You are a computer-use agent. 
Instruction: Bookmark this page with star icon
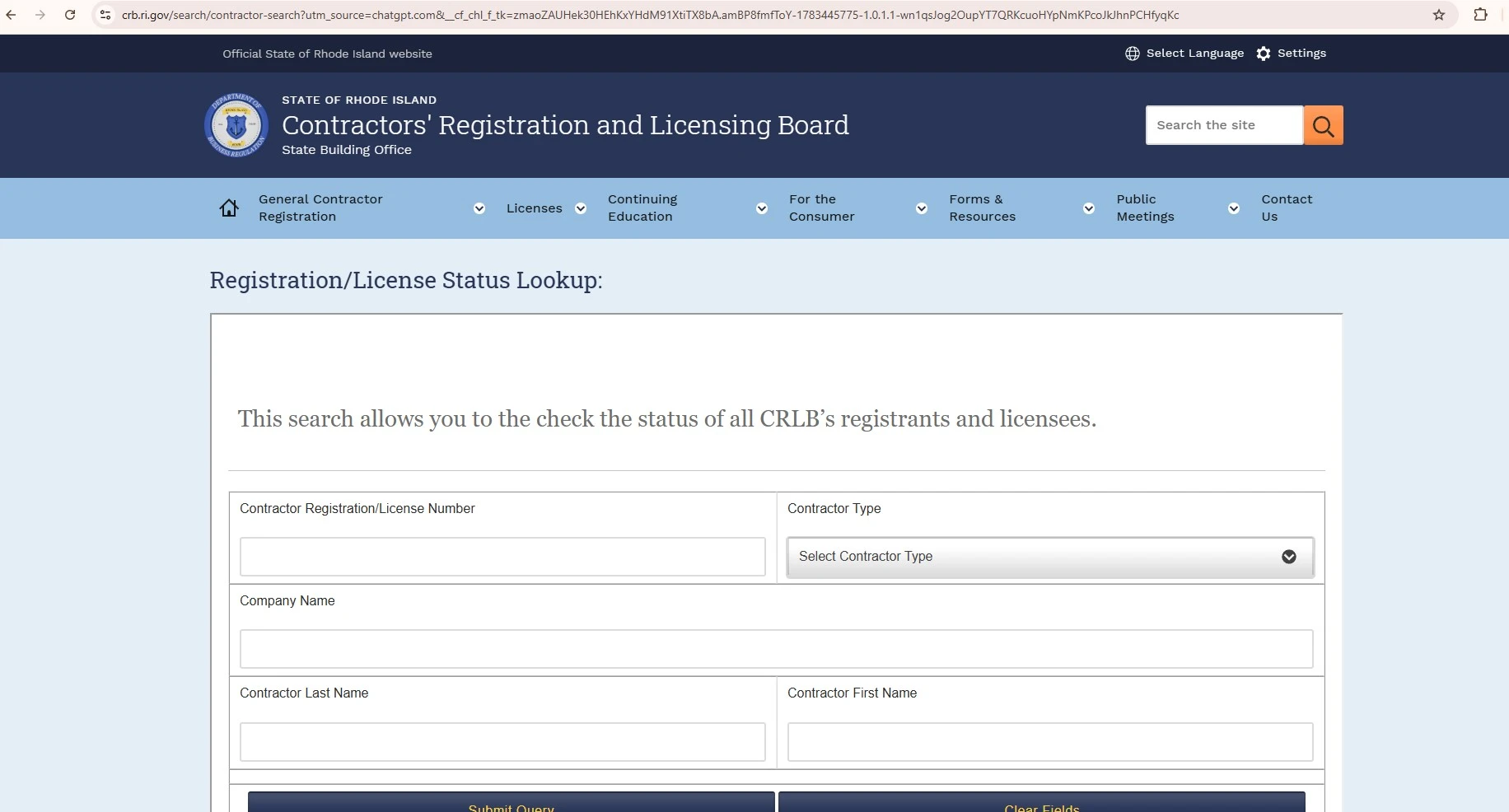pos(1439,15)
